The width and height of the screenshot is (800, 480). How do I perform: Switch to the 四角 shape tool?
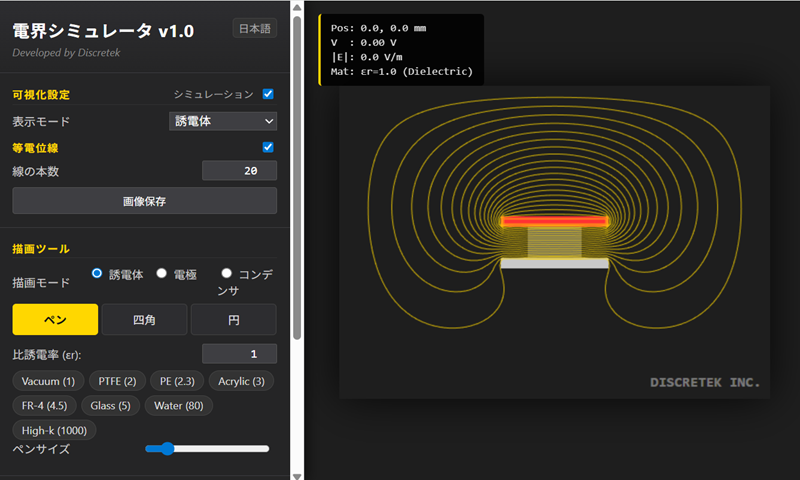pyautogui.click(x=144, y=319)
